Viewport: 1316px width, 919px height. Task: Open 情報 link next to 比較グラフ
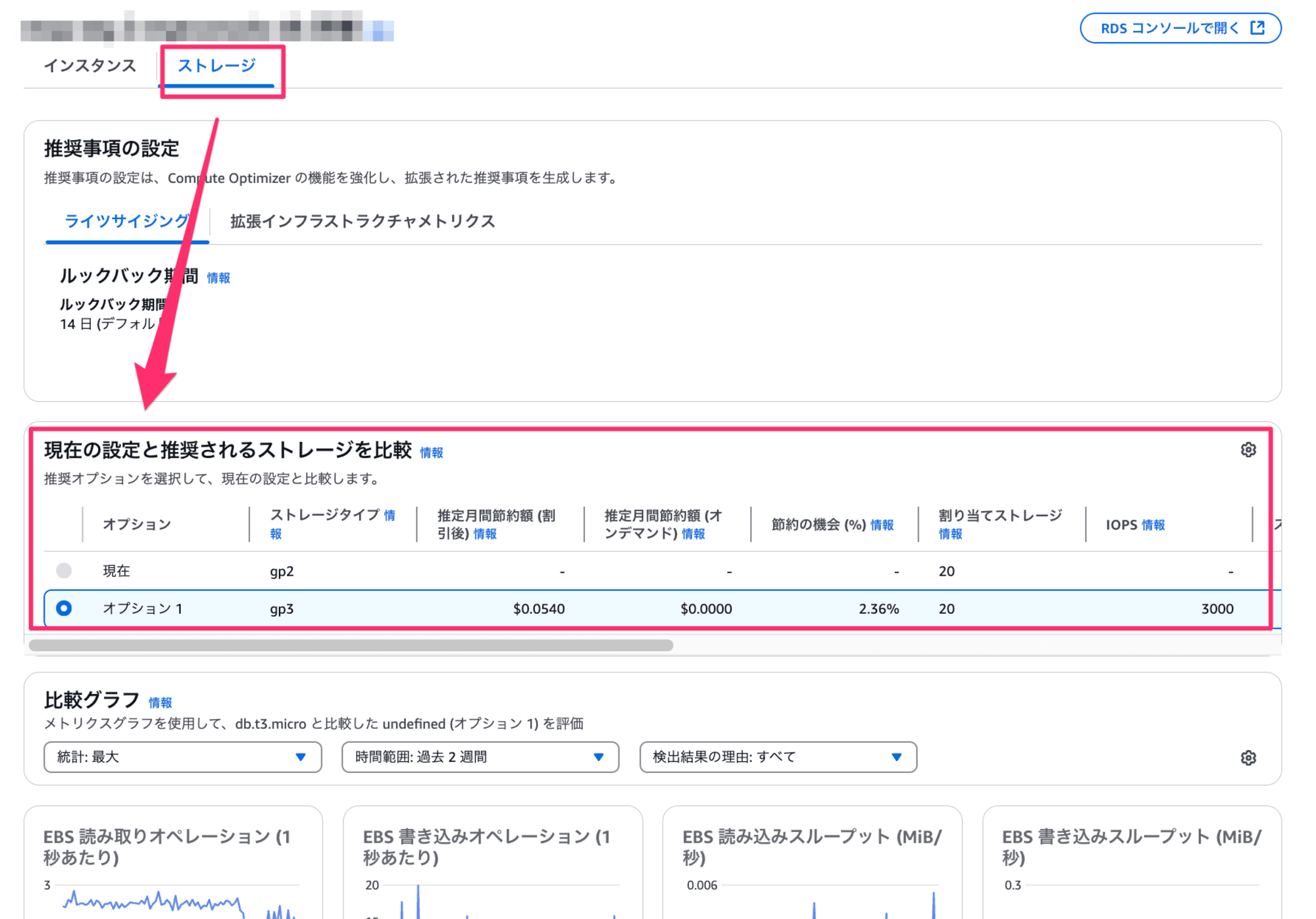(x=160, y=703)
